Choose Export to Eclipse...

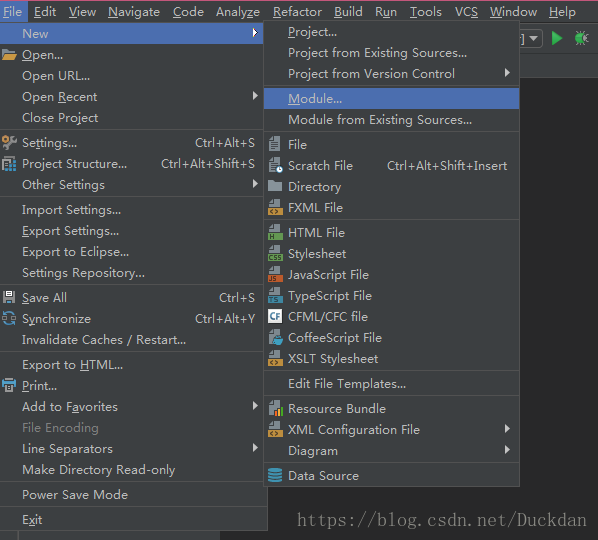[132, 252]
